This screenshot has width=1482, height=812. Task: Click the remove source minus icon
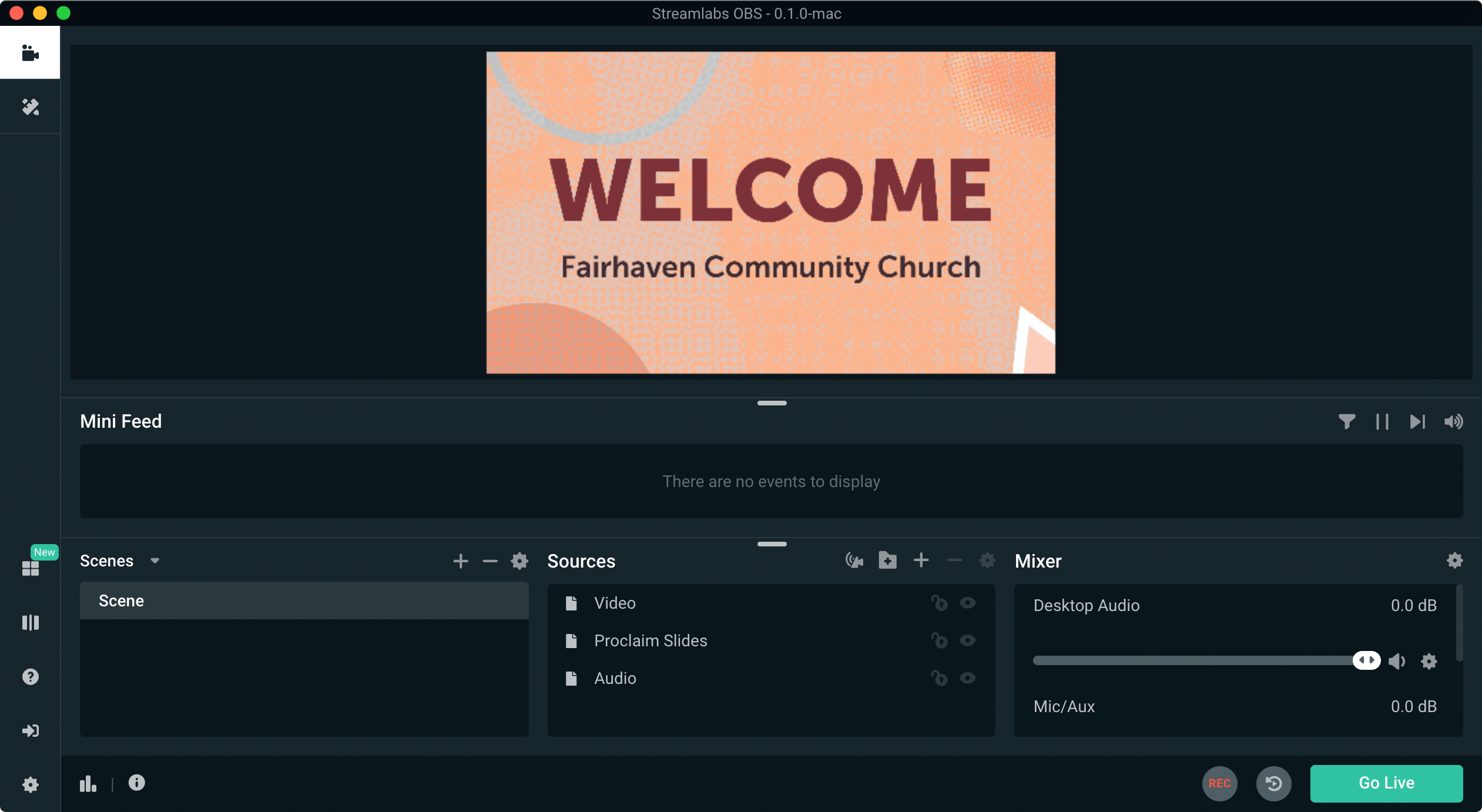point(954,561)
